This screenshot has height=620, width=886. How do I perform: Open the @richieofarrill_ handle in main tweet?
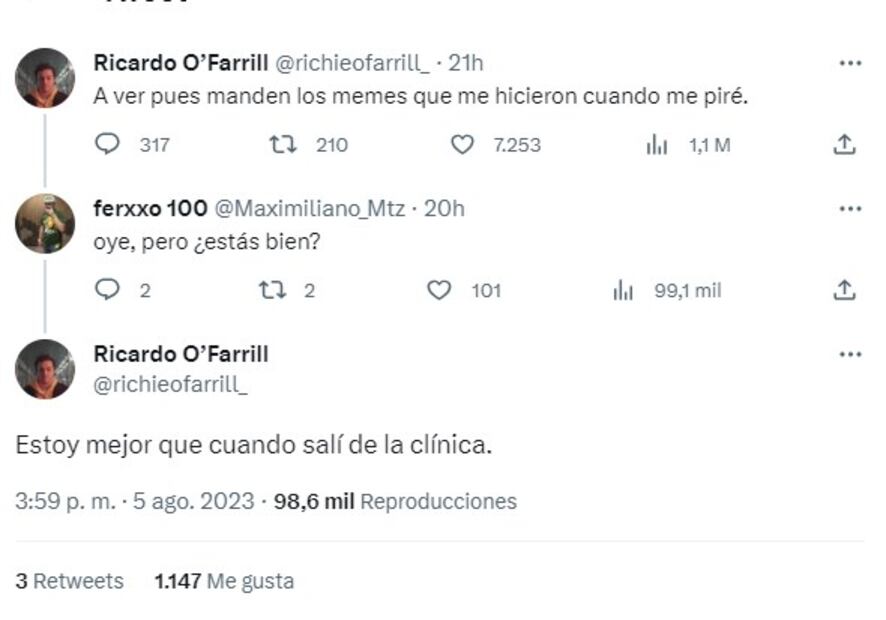click(x=170, y=383)
